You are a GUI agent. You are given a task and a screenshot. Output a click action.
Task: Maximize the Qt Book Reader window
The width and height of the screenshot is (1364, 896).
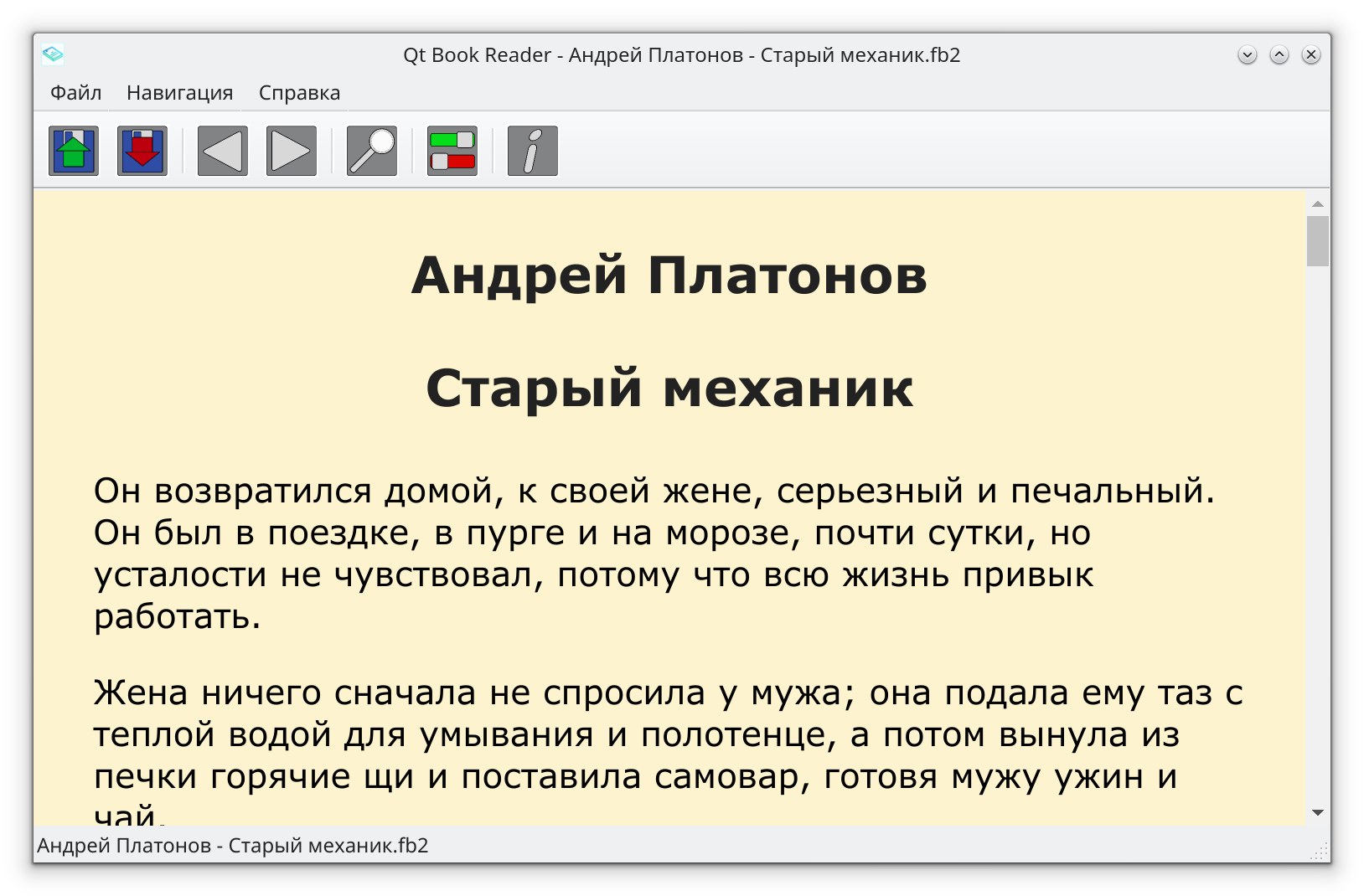point(1279,55)
